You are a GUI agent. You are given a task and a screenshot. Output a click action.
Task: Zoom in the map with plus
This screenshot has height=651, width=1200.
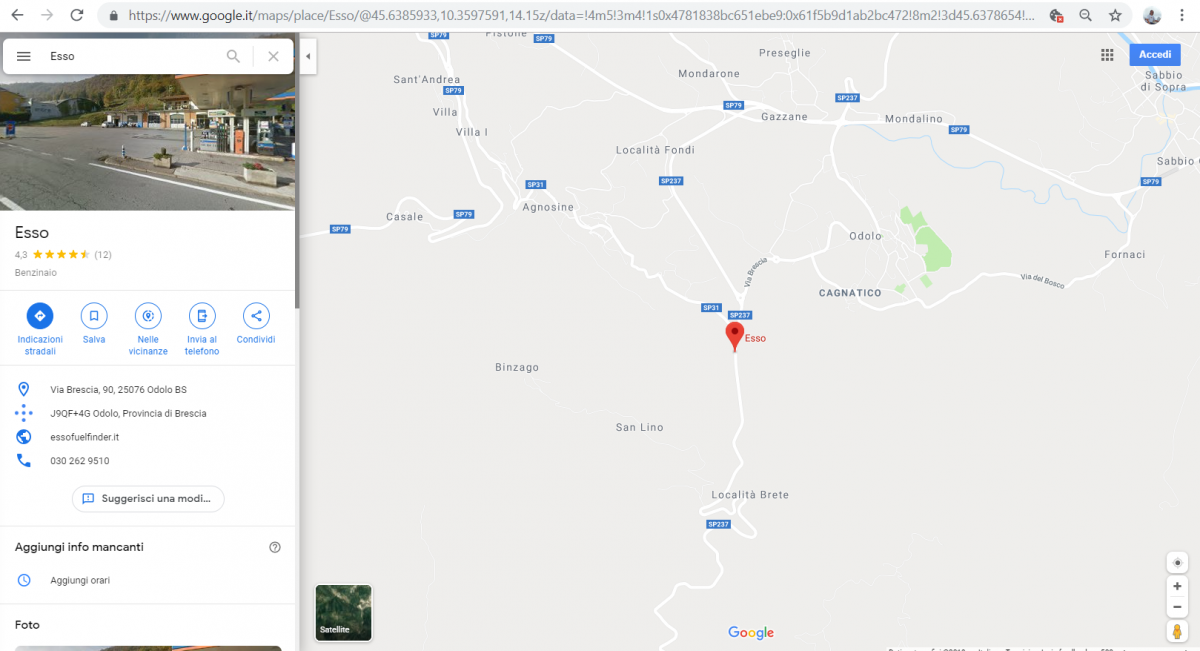point(1177,586)
